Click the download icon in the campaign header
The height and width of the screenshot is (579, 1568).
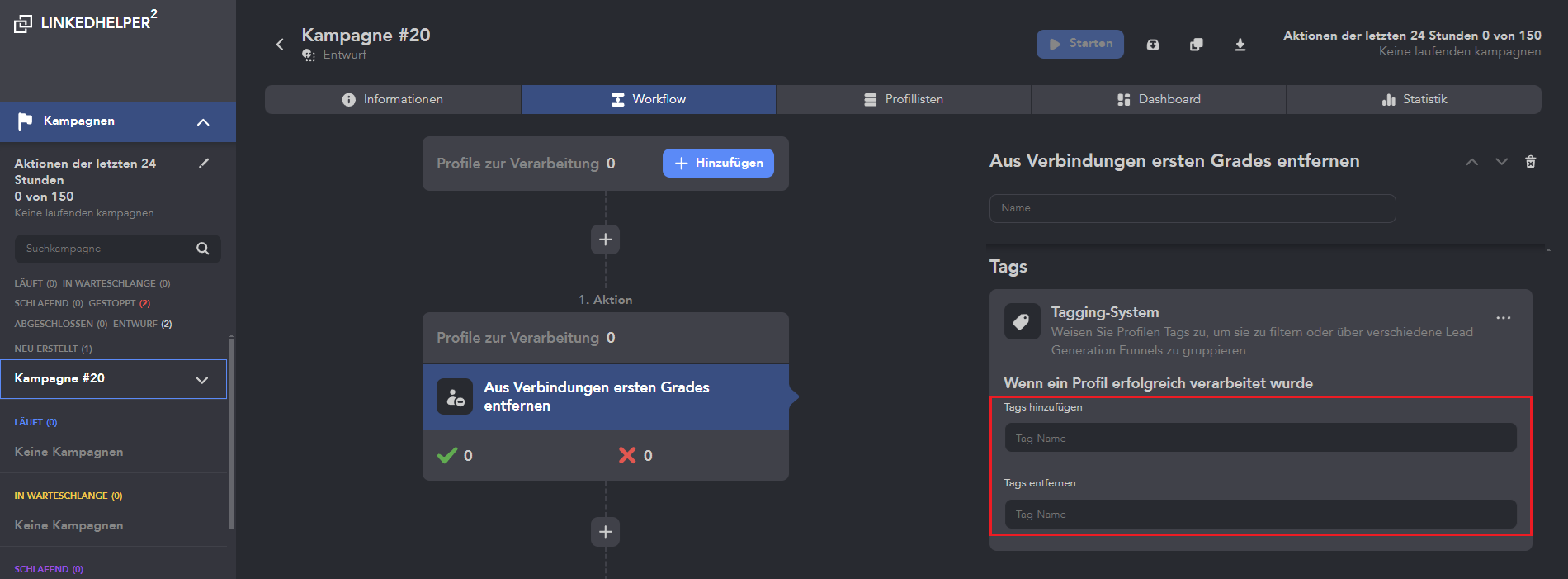click(x=1240, y=45)
